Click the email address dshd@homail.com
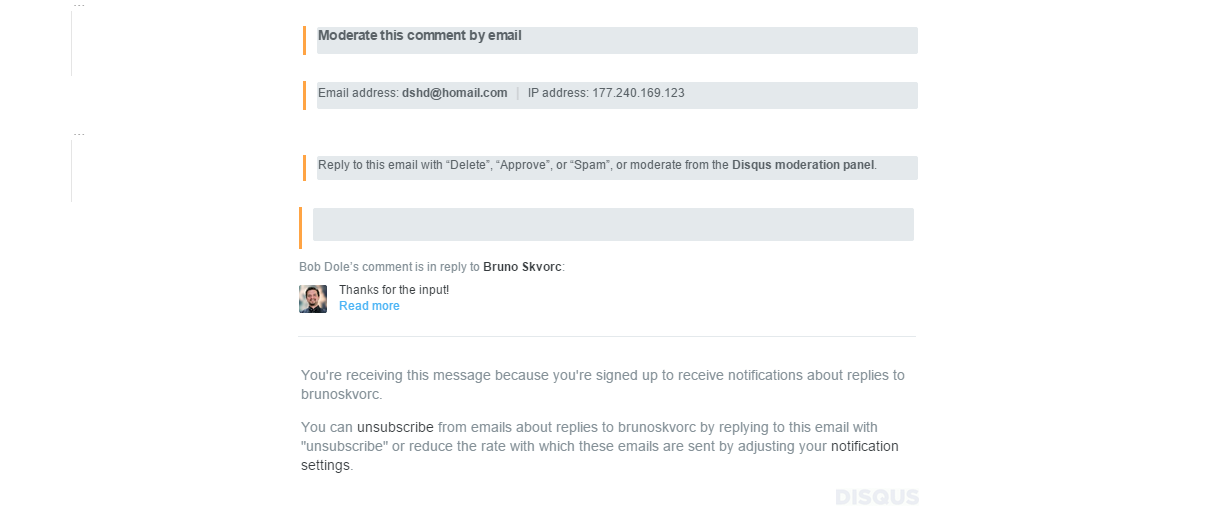The image size is (1219, 511). coord(455,93)
